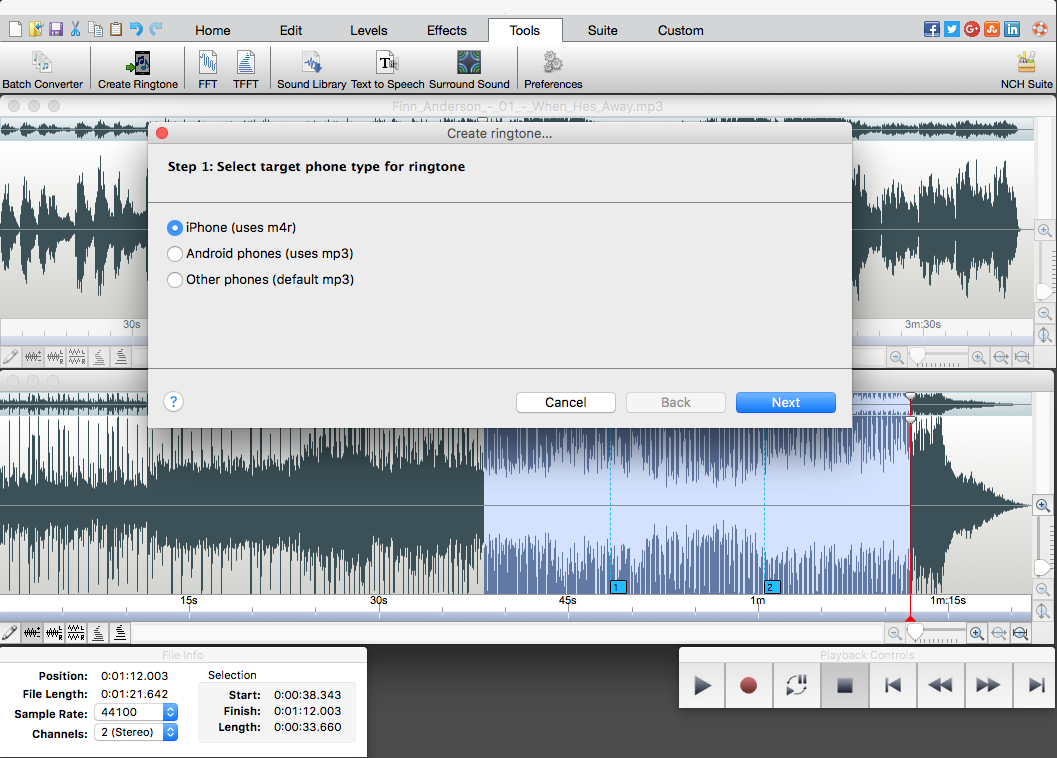Select Other phones (default mp3)
1057x758 pixels.
(175, 279)
